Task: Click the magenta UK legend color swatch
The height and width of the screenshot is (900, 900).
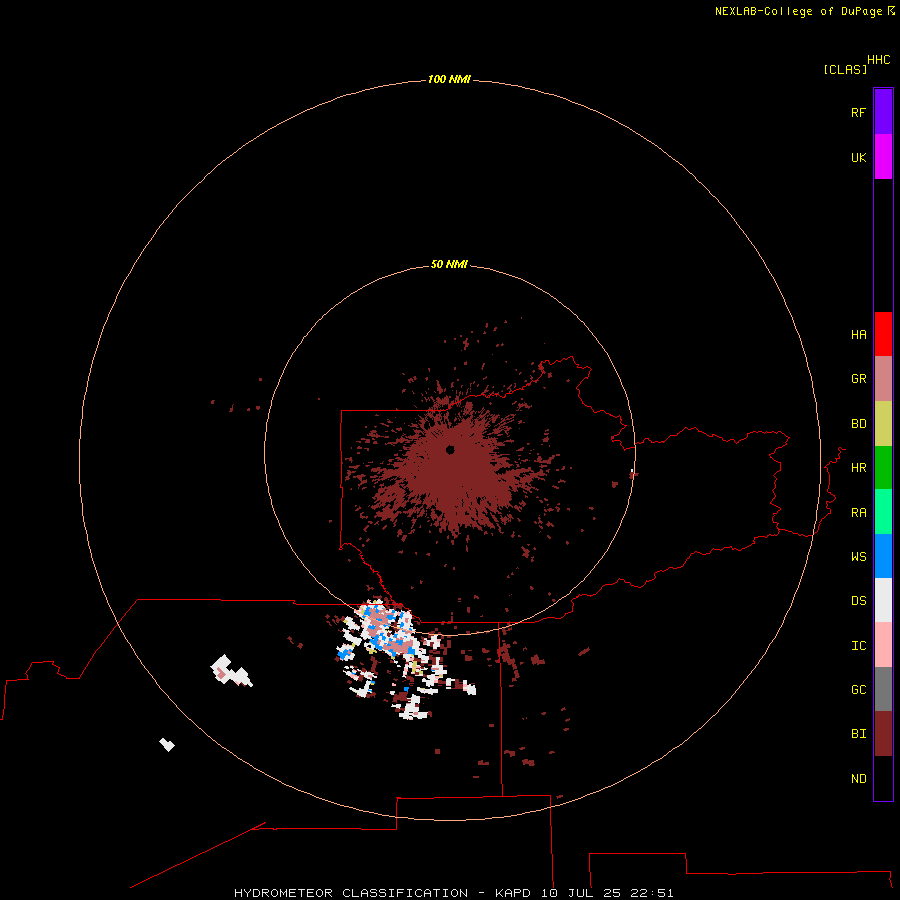Action: [x=883, y=157]
